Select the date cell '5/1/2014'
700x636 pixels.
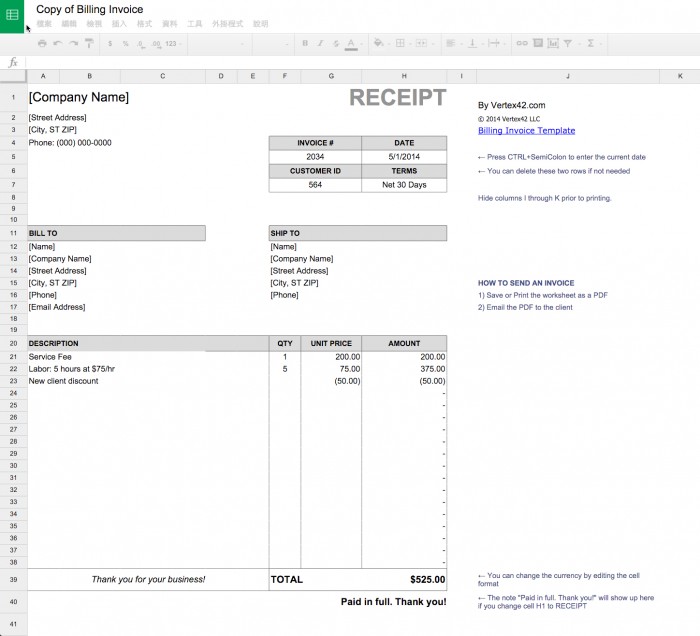(x=404, y=157)
